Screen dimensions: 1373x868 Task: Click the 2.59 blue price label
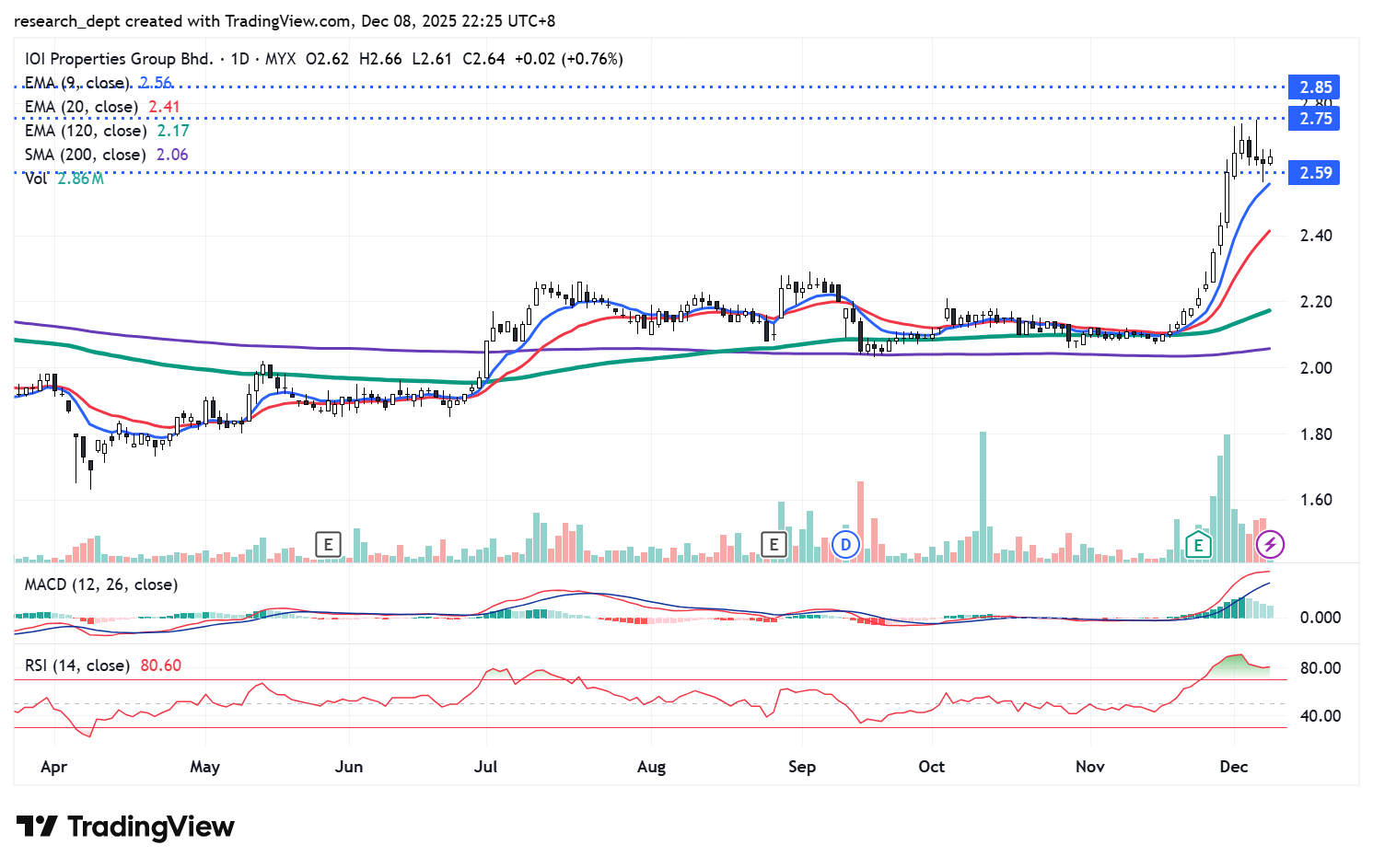[x=1314, y=173]
